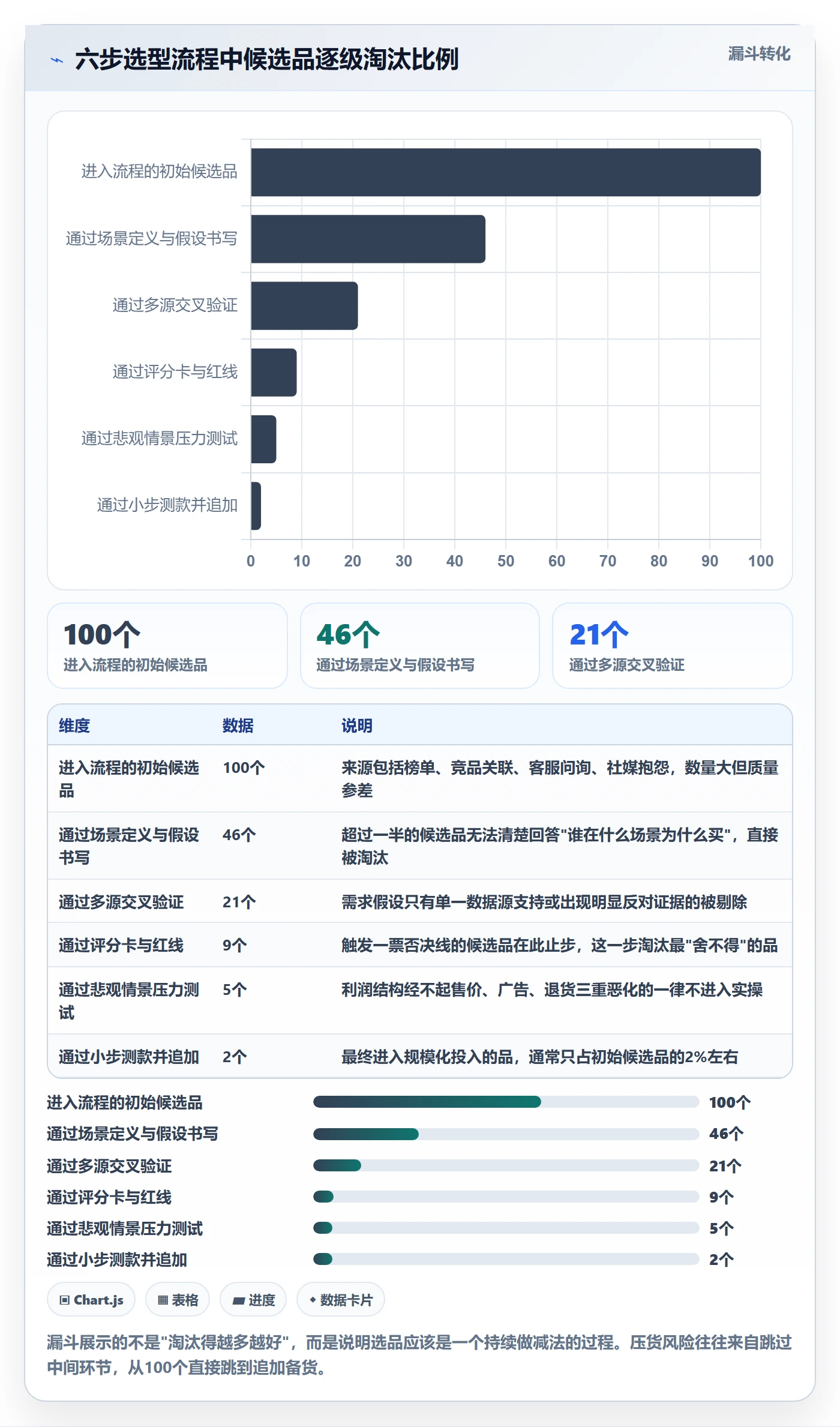The height and width of the screenshot is (1427, 840).
Task: Click the lightning icon beside the title
Action: [x=57, y=60]
